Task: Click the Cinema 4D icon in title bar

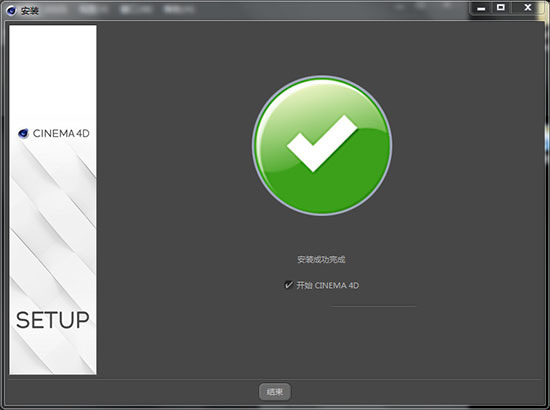Action: coord(11,11)
